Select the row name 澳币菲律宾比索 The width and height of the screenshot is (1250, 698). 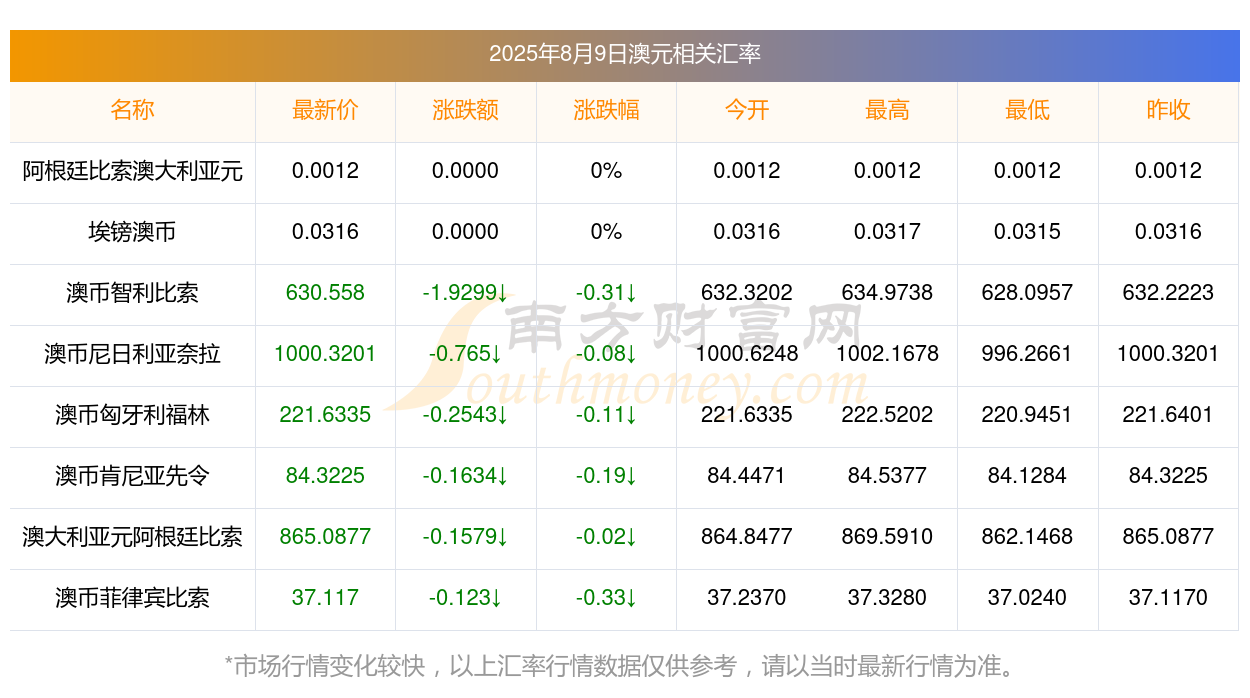[x=132, y=598]
